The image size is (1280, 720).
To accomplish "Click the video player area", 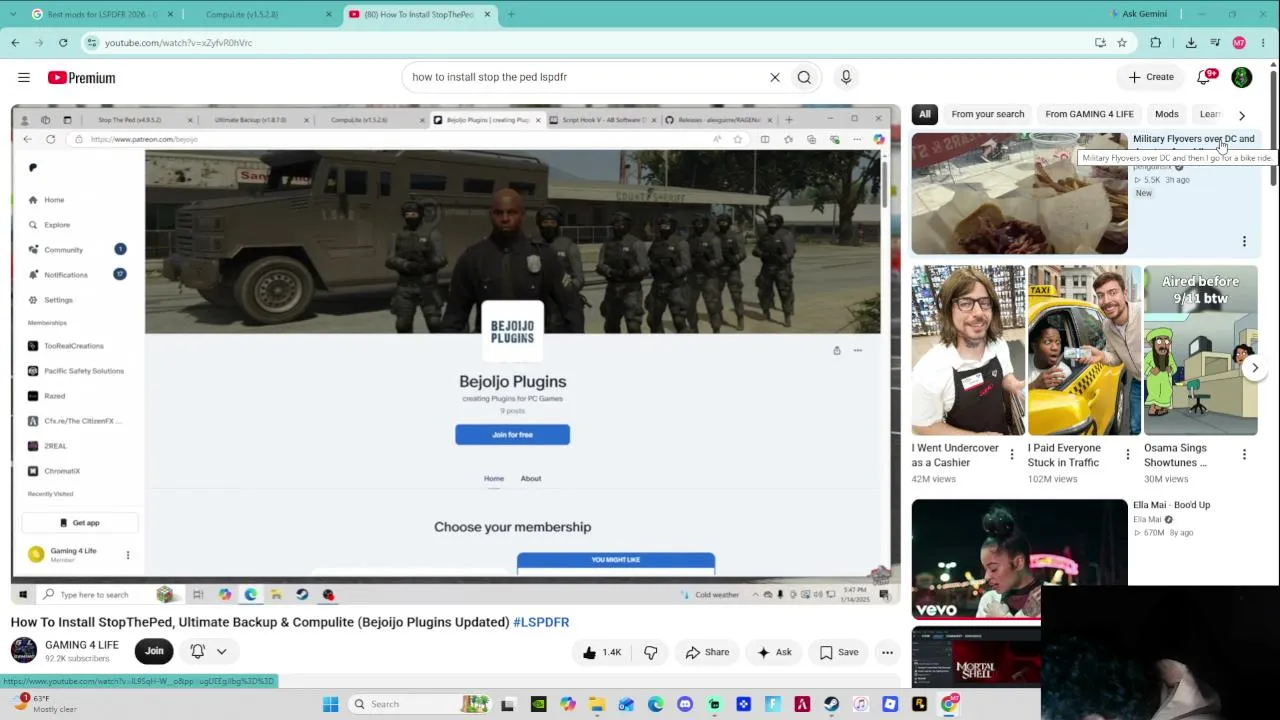I will tap(455, 354).
